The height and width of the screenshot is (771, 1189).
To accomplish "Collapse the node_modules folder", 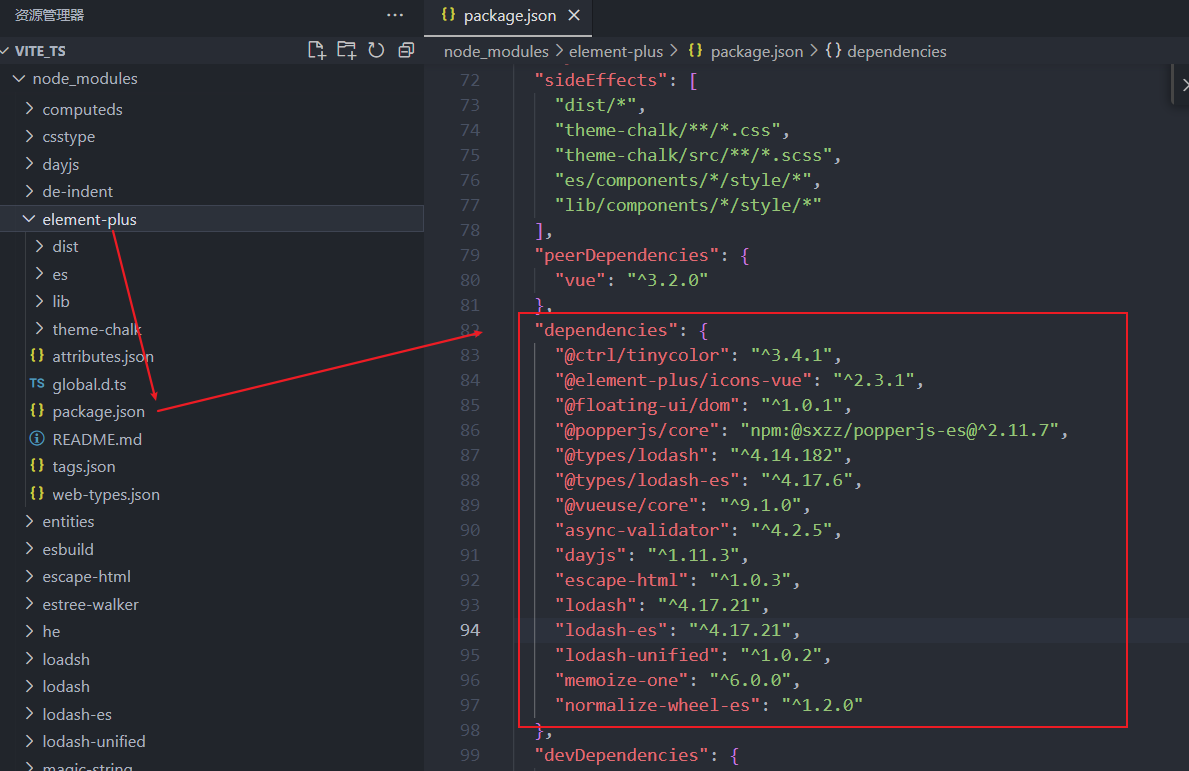I will click(85, 79).
